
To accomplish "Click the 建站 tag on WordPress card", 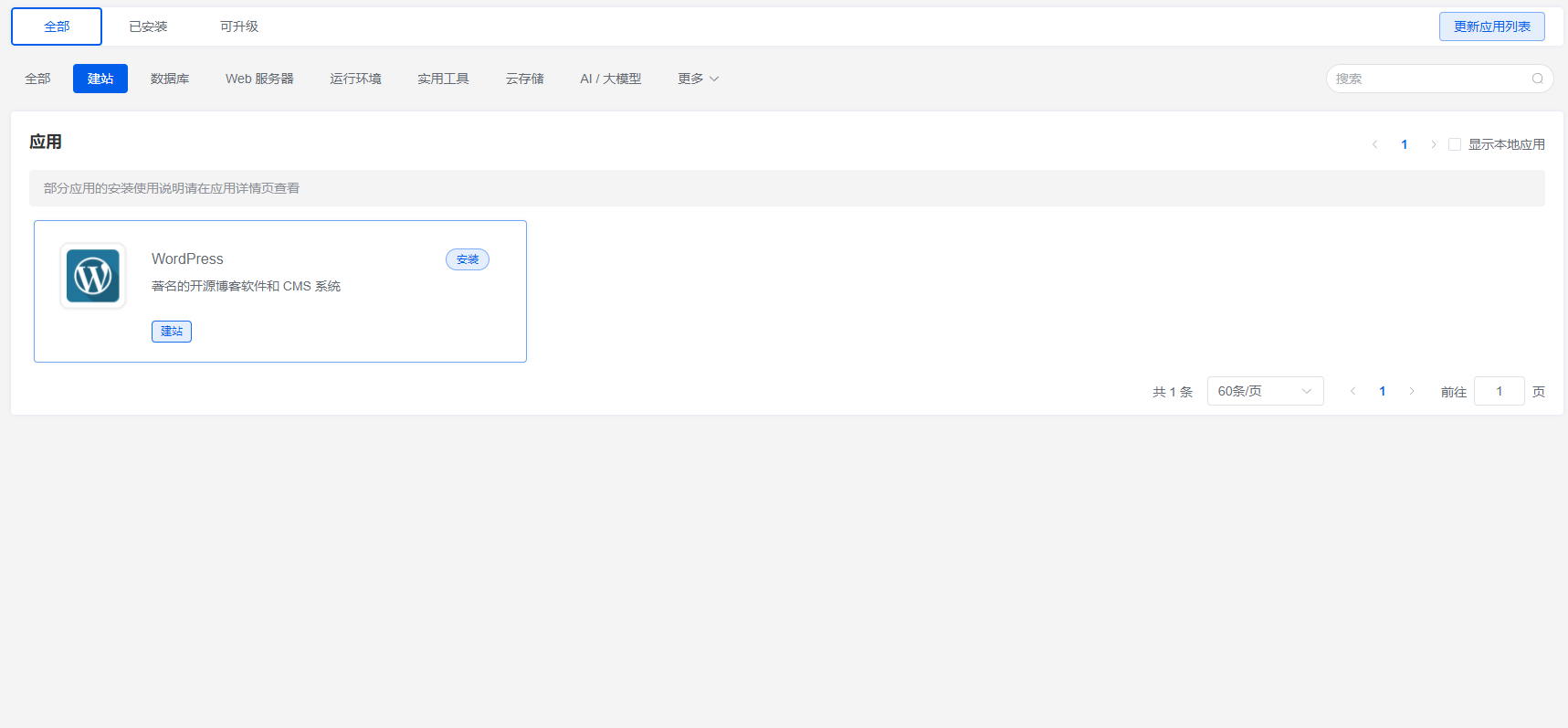I will point(172,332).
